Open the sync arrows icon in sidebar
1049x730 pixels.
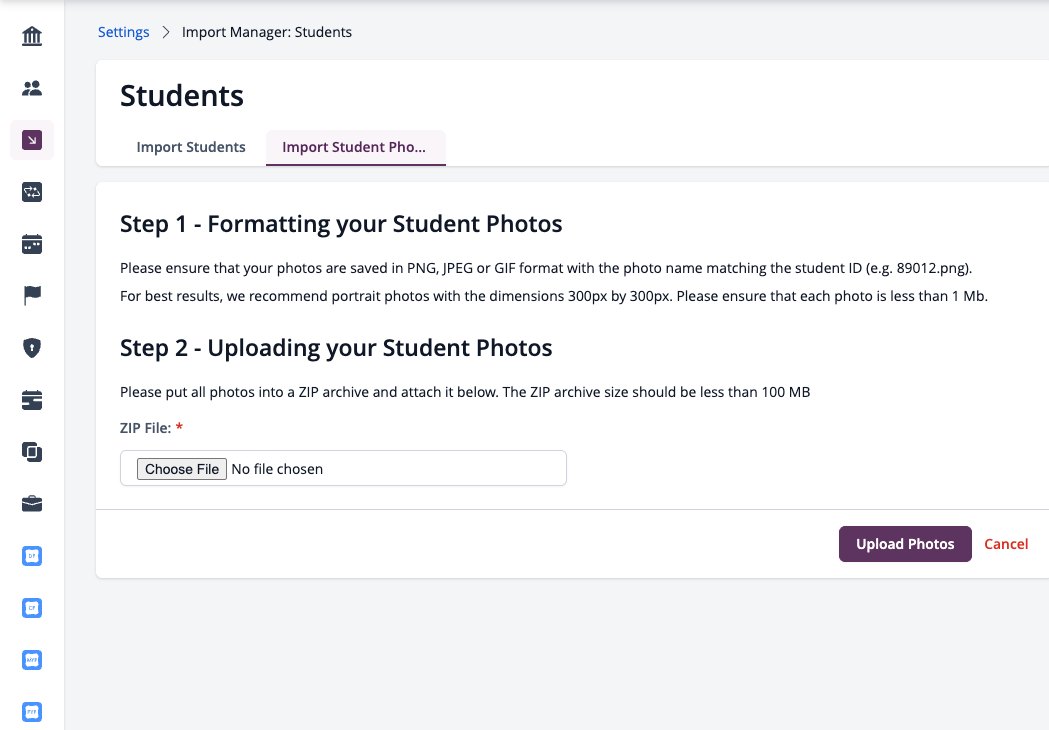[31, 192]
